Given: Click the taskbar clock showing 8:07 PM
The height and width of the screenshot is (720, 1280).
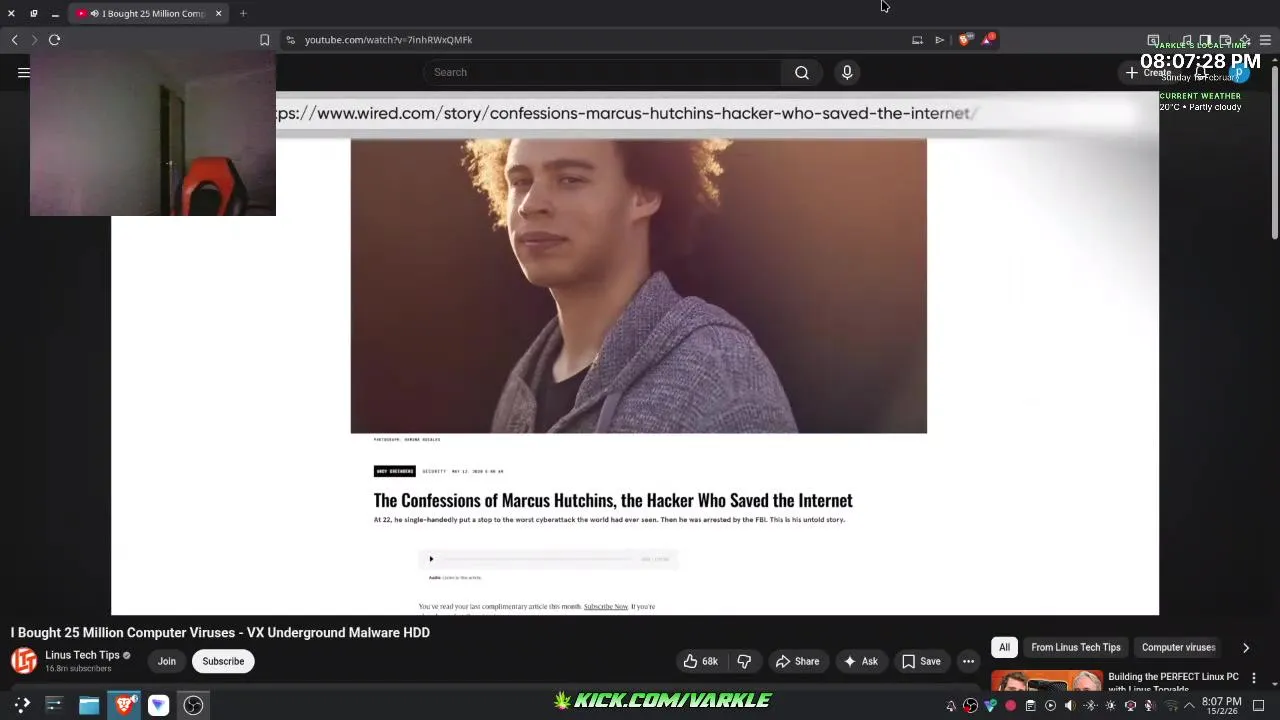Looking at the screenshot, I should pos(1221,706).
